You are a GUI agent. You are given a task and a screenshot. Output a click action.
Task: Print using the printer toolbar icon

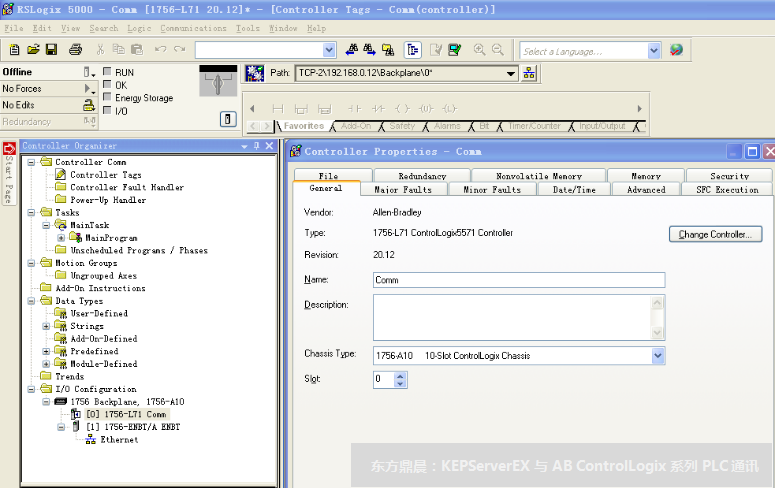pyautogui.click(x=76, y=49)
